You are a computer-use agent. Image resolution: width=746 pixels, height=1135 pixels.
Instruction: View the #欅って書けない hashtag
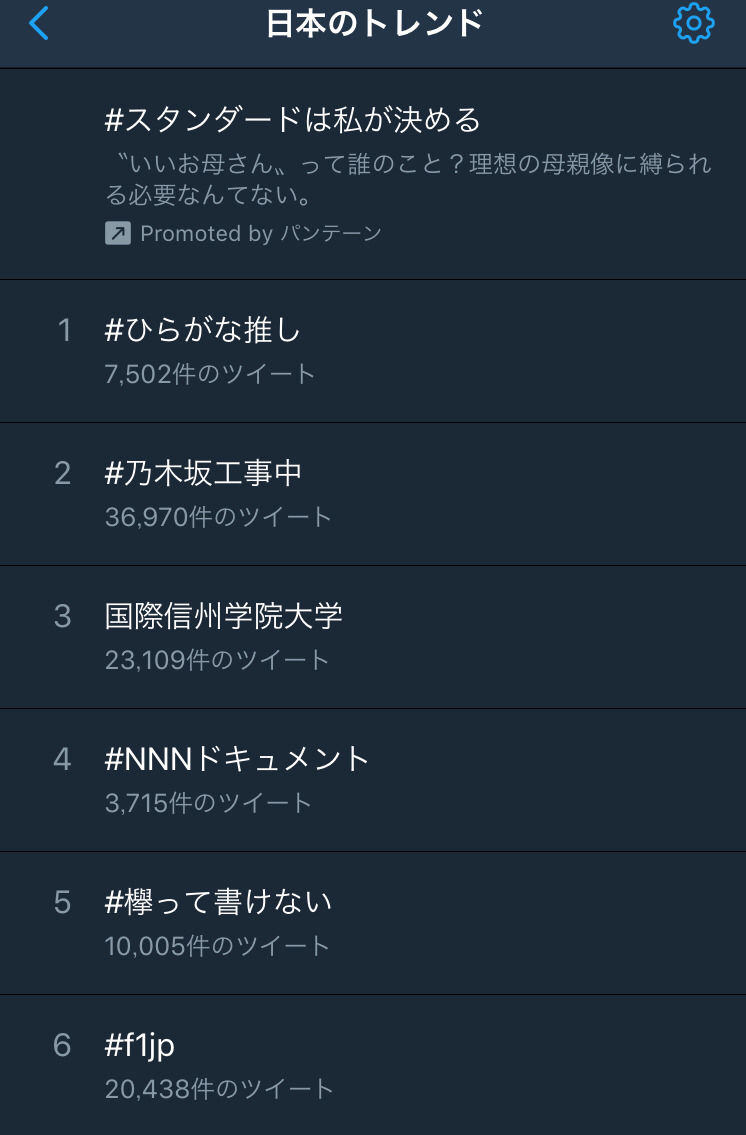pyautogui.click(x=218, y=902)
